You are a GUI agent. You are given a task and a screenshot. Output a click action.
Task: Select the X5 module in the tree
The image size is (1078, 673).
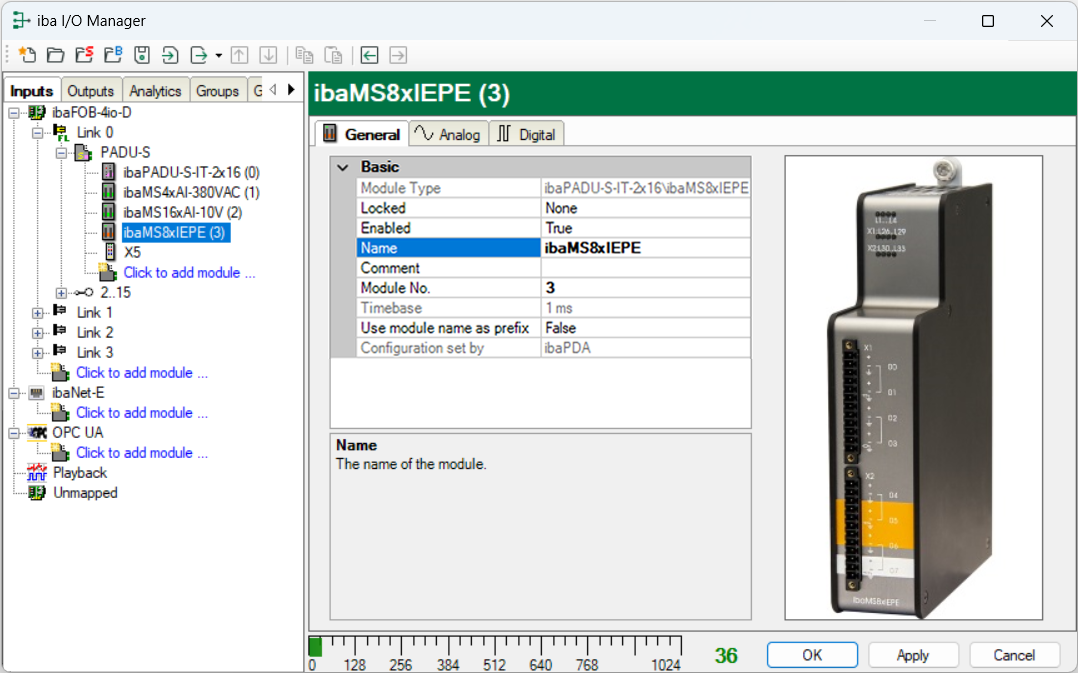pyautogui.click(x=132, y=252)
